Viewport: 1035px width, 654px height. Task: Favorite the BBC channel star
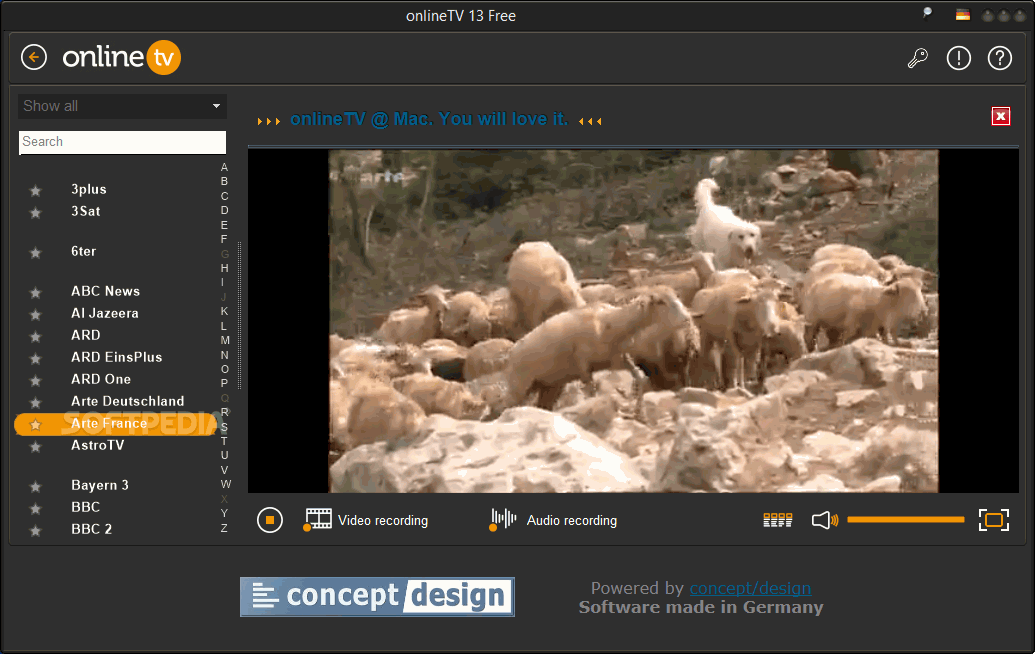tap(36, 509)
